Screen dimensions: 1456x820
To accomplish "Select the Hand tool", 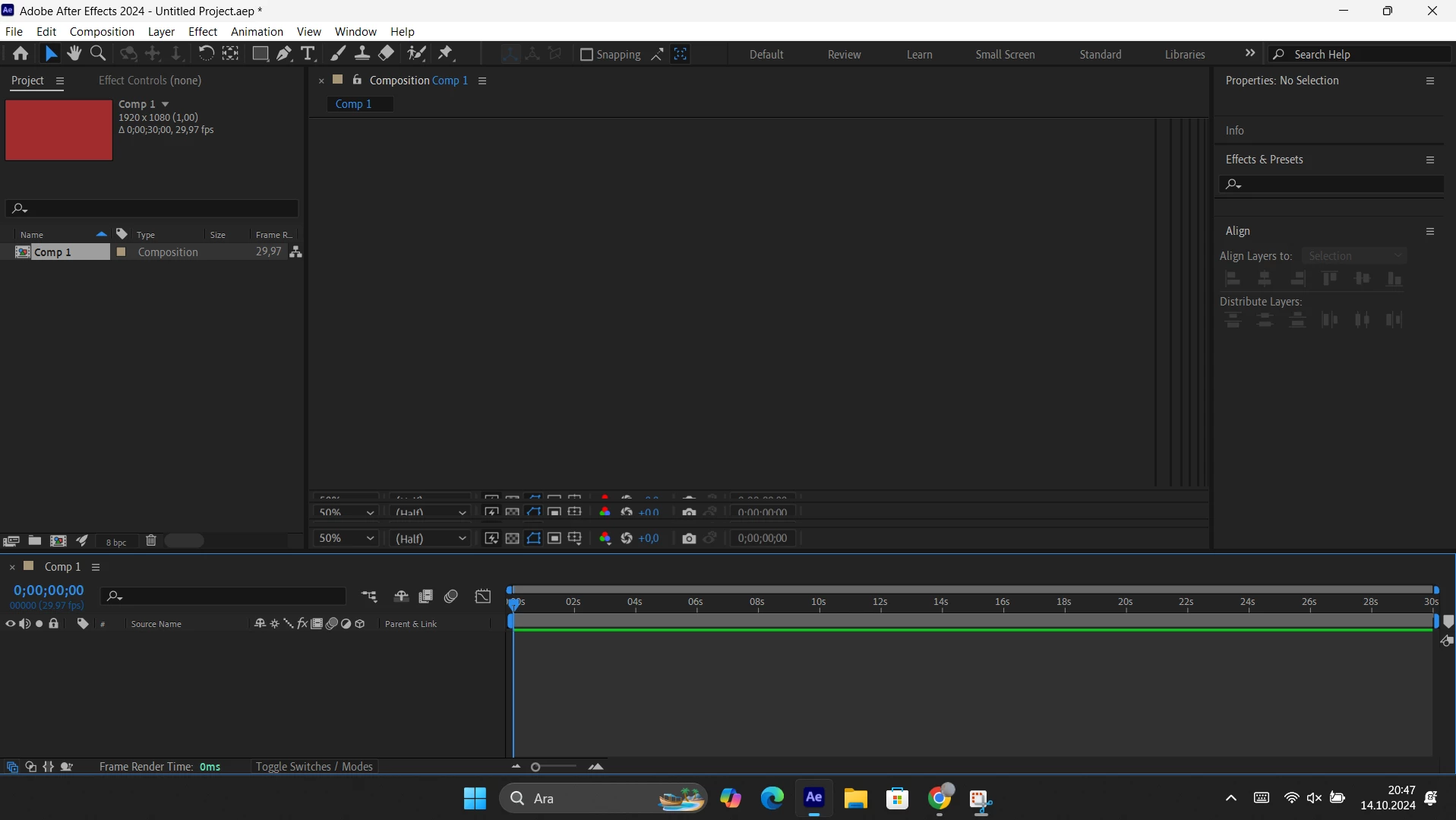I will 74,53.
